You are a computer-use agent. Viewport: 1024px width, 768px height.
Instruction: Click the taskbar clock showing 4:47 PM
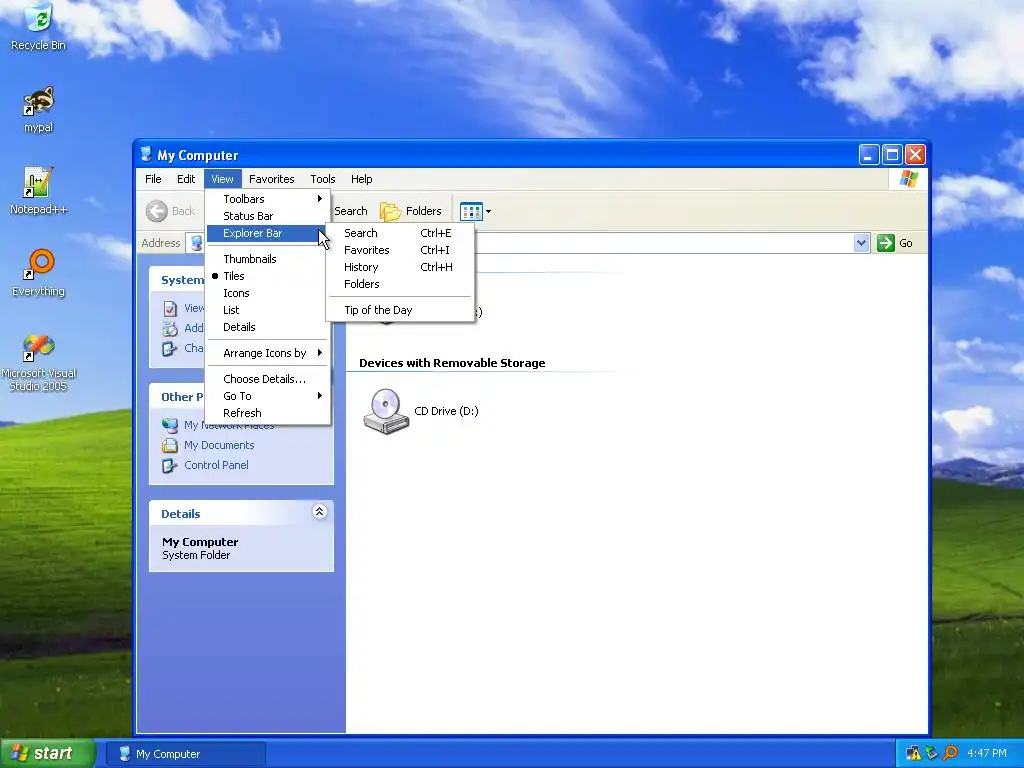click(987, 753)
